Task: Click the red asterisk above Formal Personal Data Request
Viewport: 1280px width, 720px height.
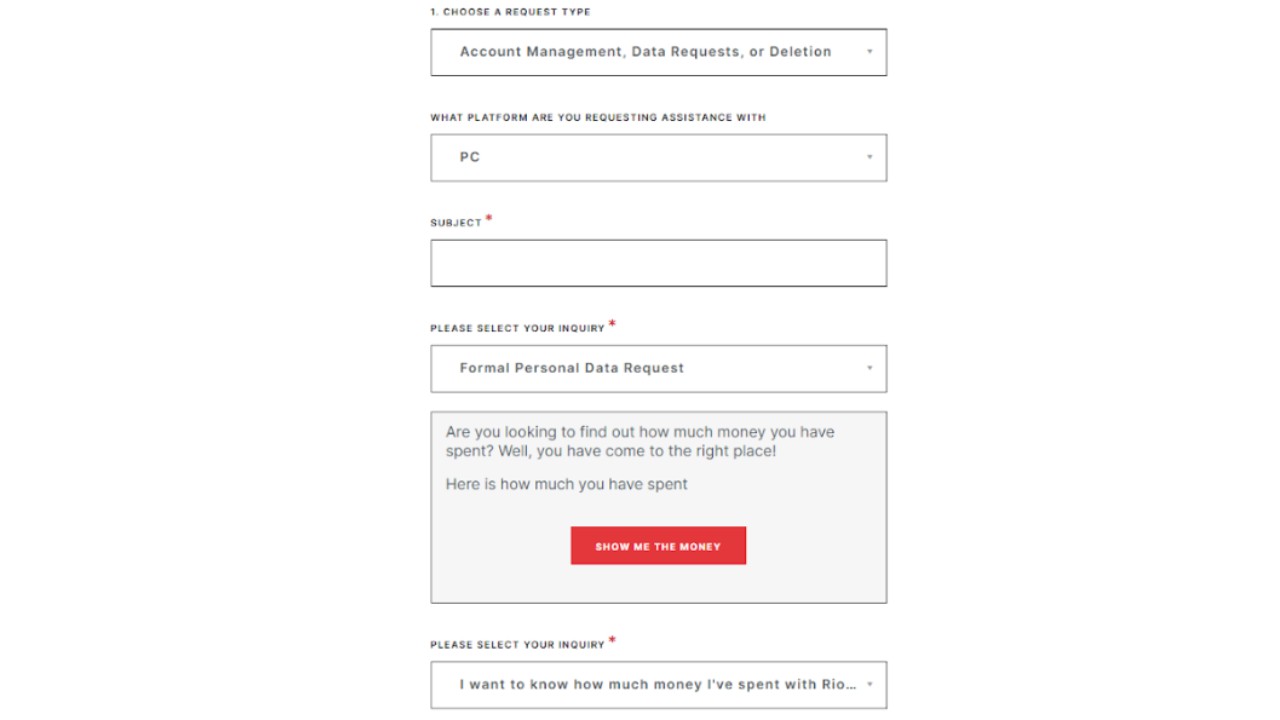Action: click(x=612, y=324)
